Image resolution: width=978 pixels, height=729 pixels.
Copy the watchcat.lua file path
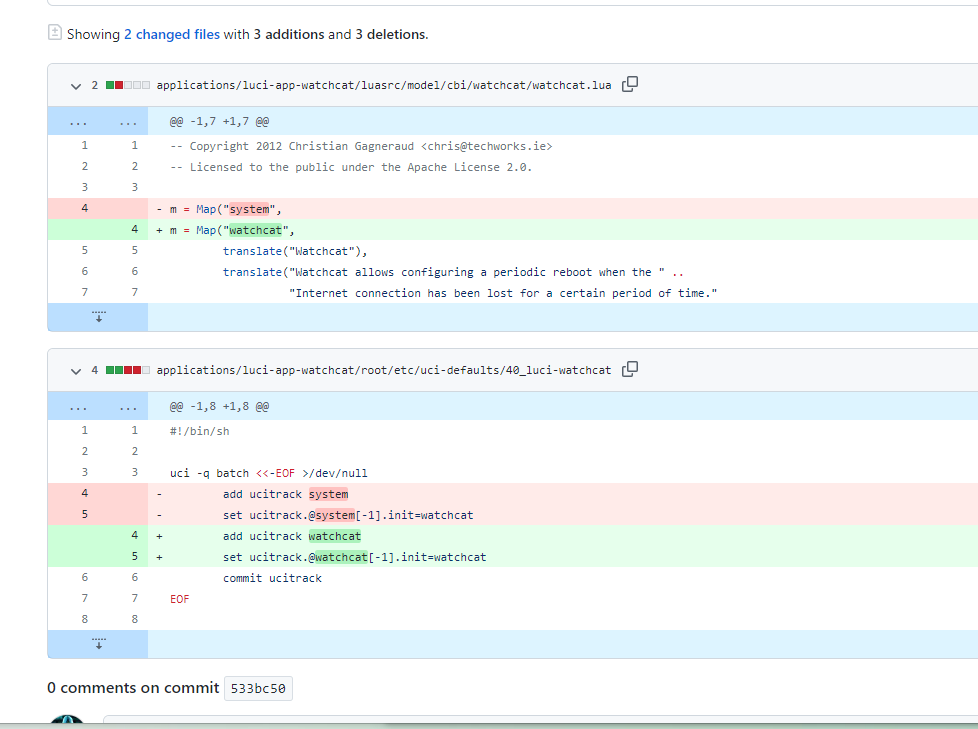pyautogui.click(x=629, y=85)
